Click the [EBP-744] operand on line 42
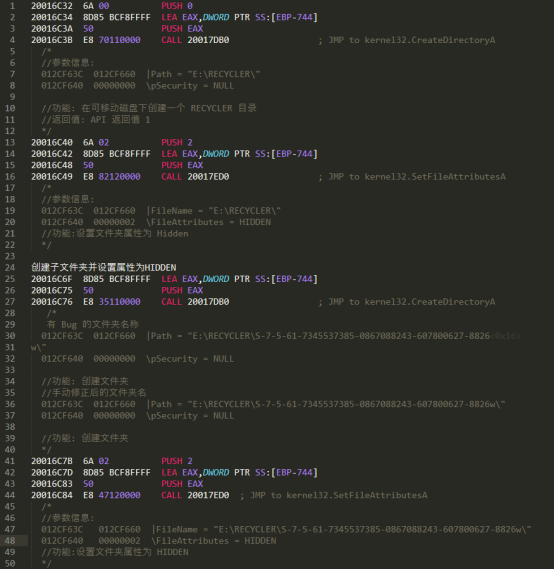Image resolution: width=554 pixels, height=569 pixels. pos(294,472)
